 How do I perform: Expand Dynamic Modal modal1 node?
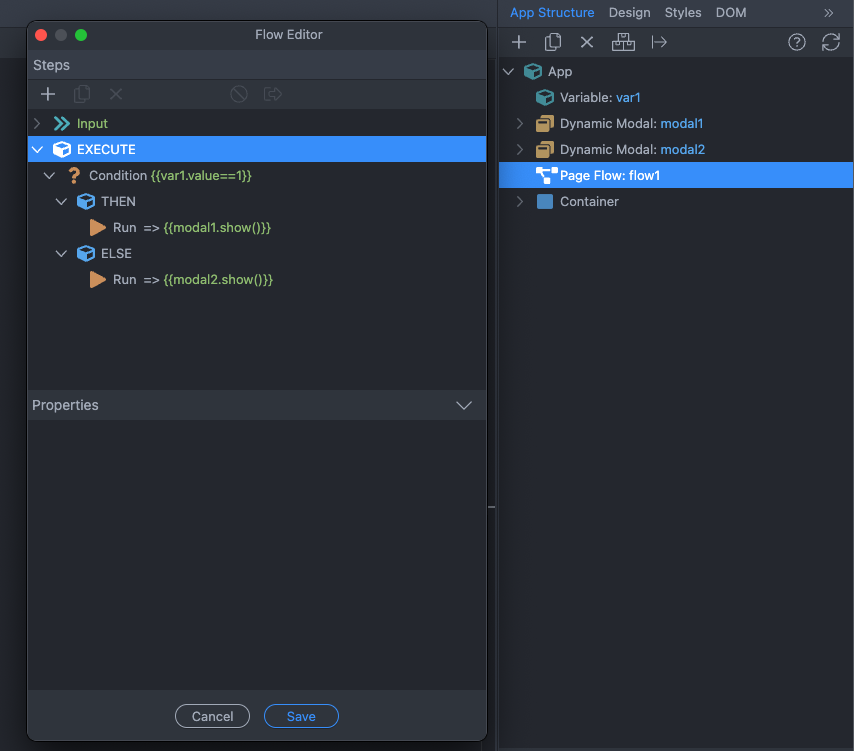point(519,124)
